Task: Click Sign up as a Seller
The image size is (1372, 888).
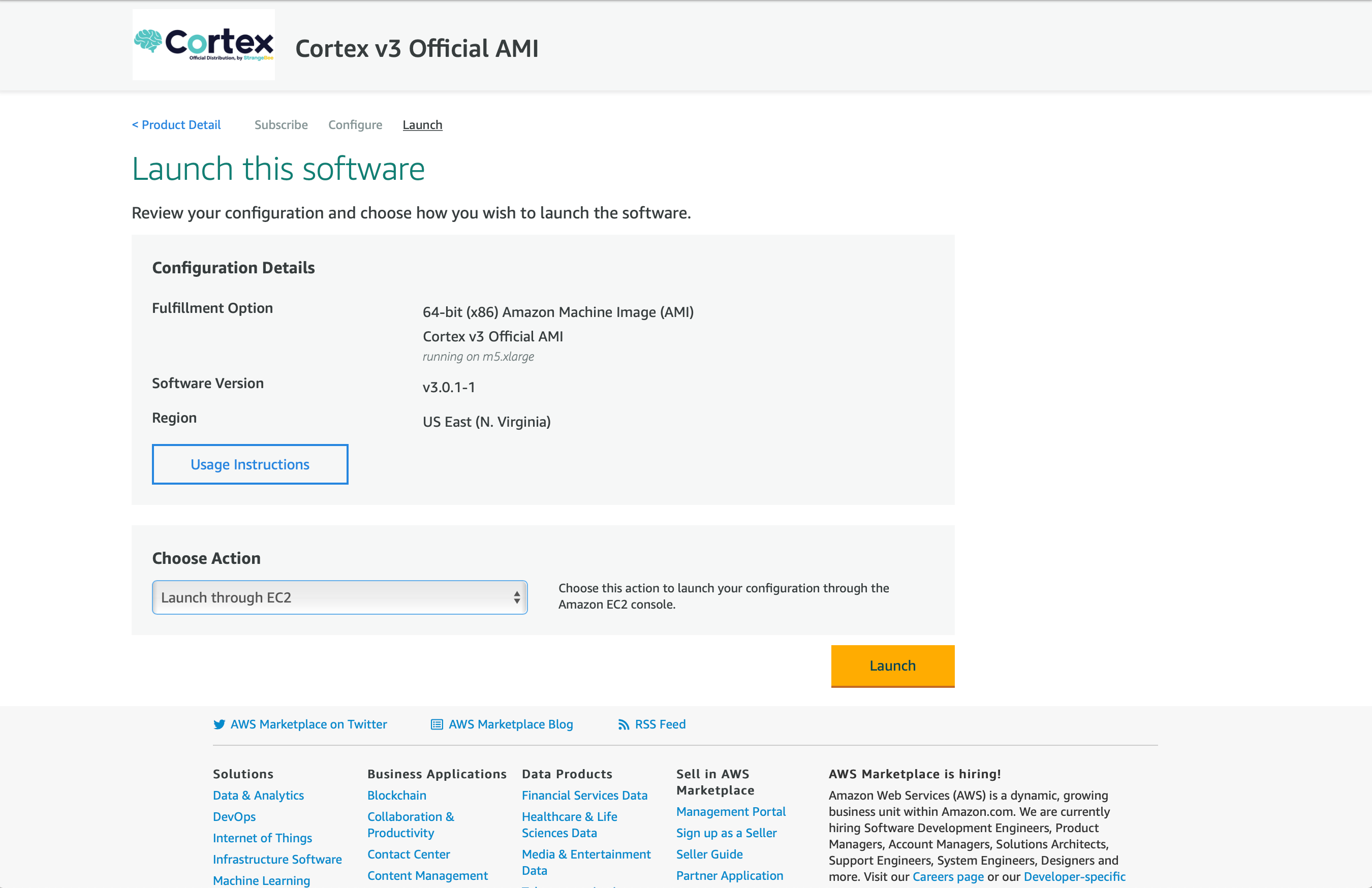Action: [726, 833]
